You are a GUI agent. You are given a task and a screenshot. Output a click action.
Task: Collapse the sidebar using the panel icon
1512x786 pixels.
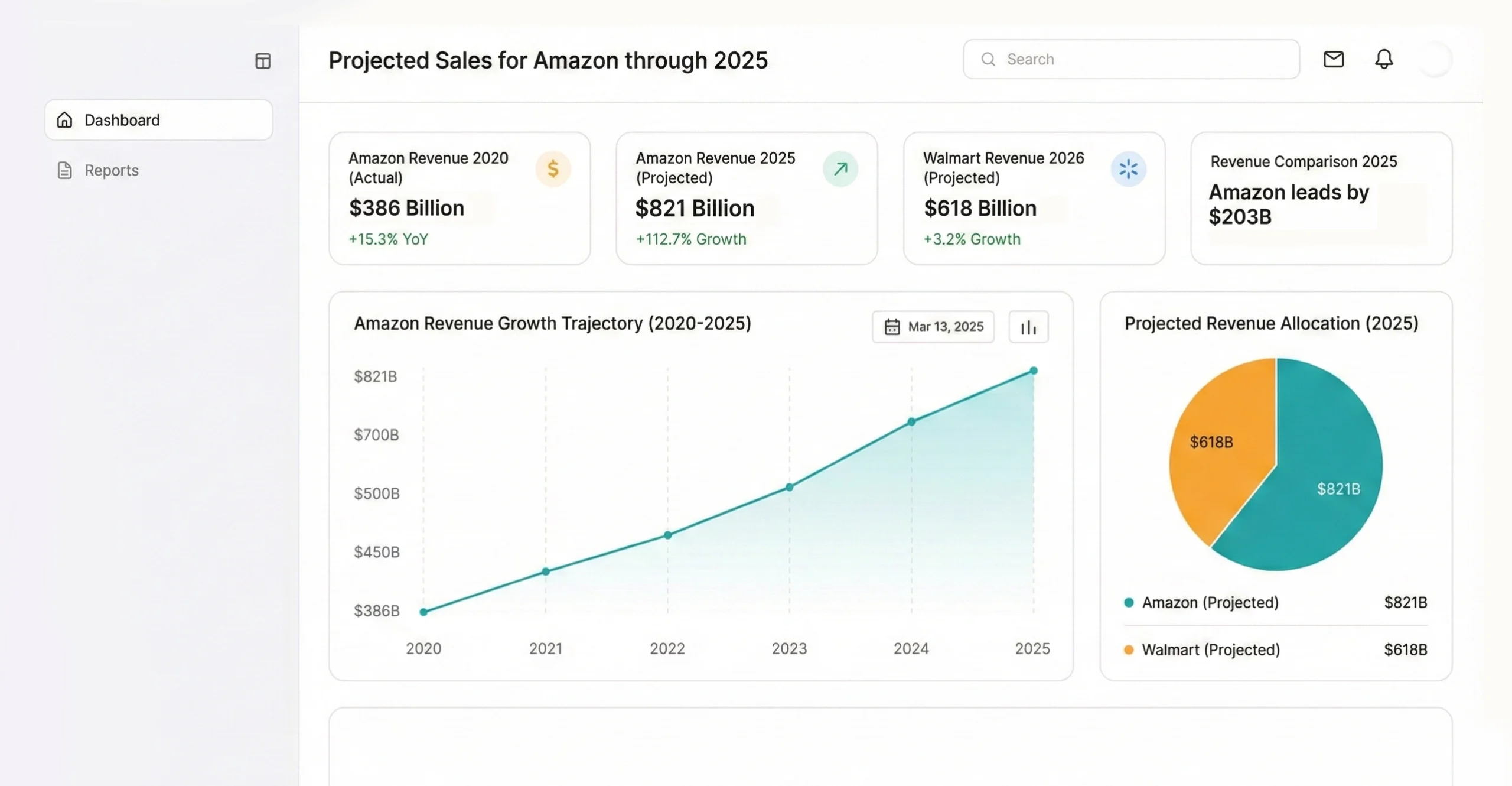coord(262,61)
